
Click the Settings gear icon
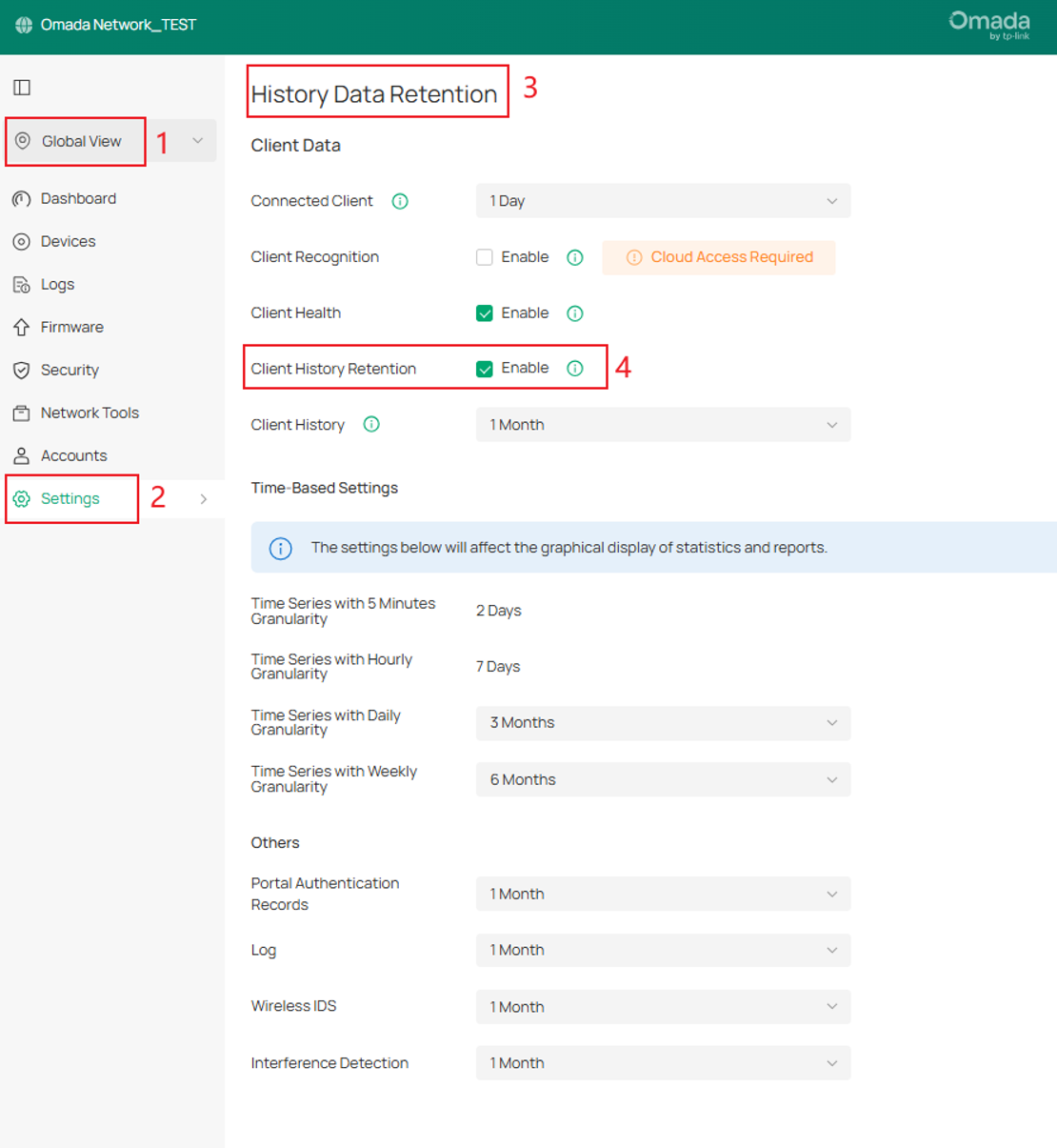click(x=21, y=499)
